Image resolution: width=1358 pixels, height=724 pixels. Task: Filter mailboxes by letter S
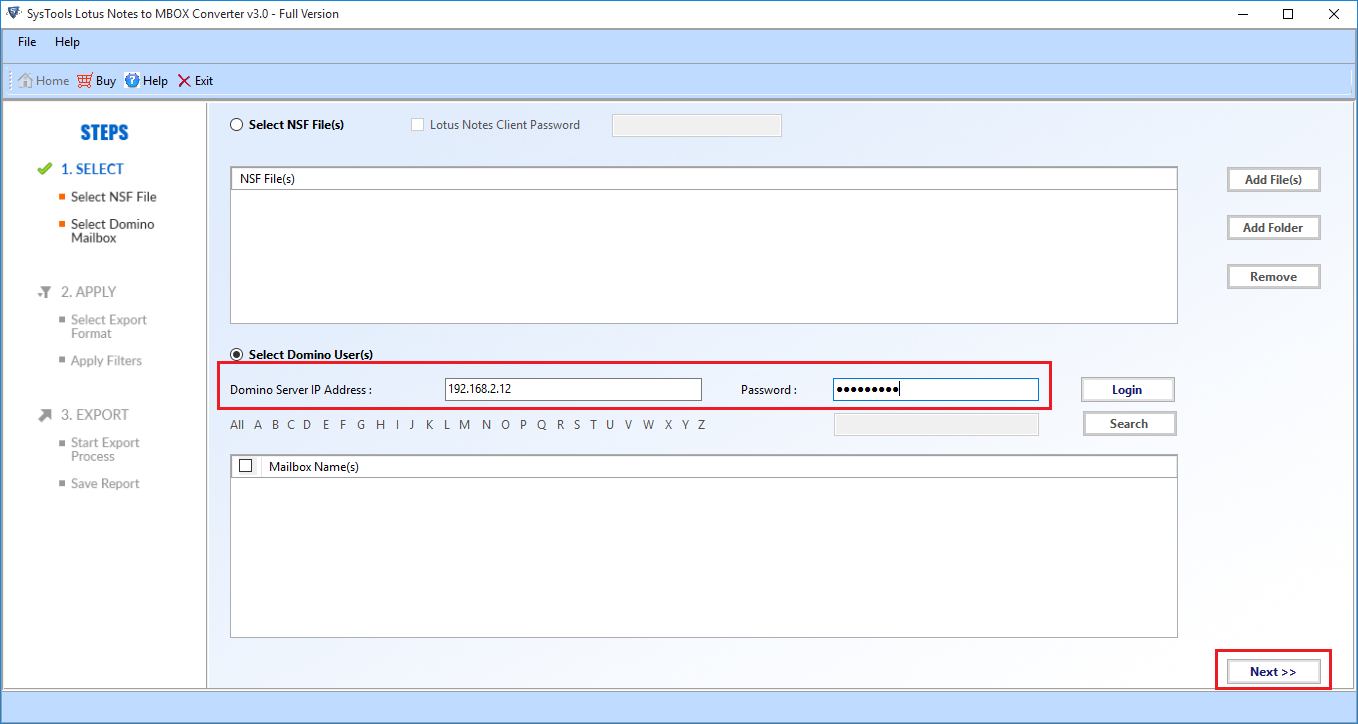point(577,425)
